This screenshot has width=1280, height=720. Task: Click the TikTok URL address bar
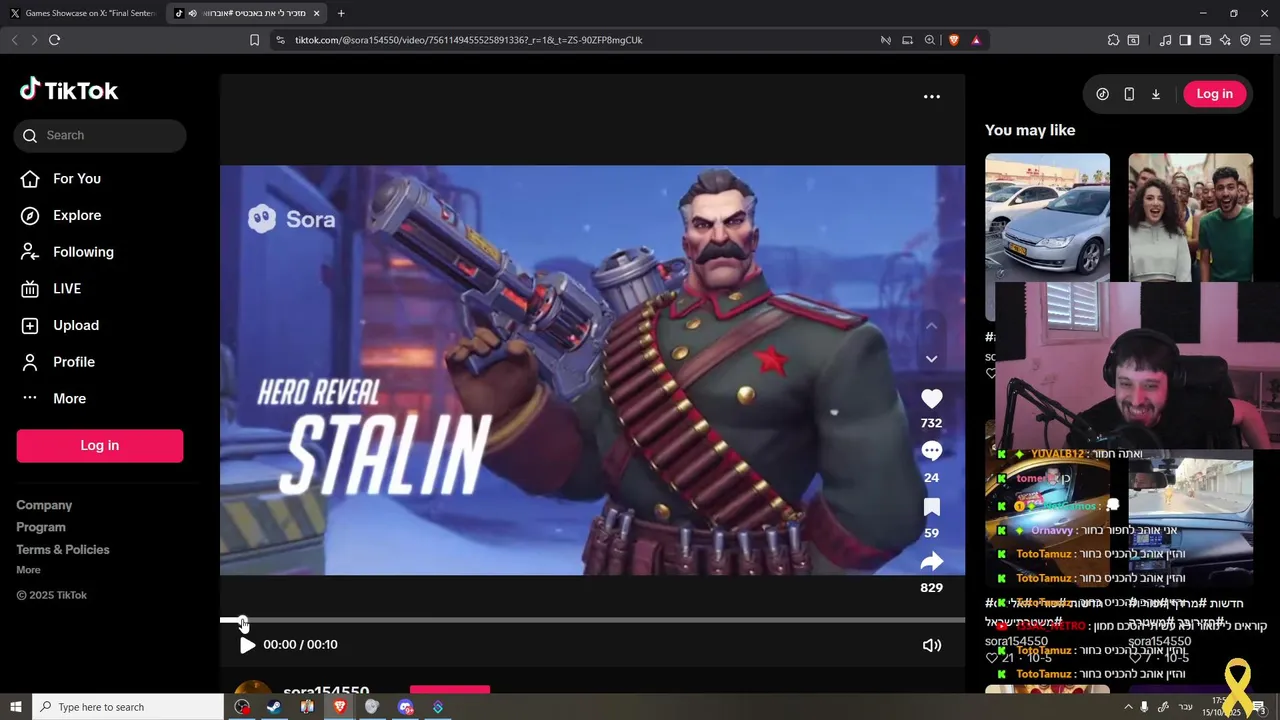580,40
